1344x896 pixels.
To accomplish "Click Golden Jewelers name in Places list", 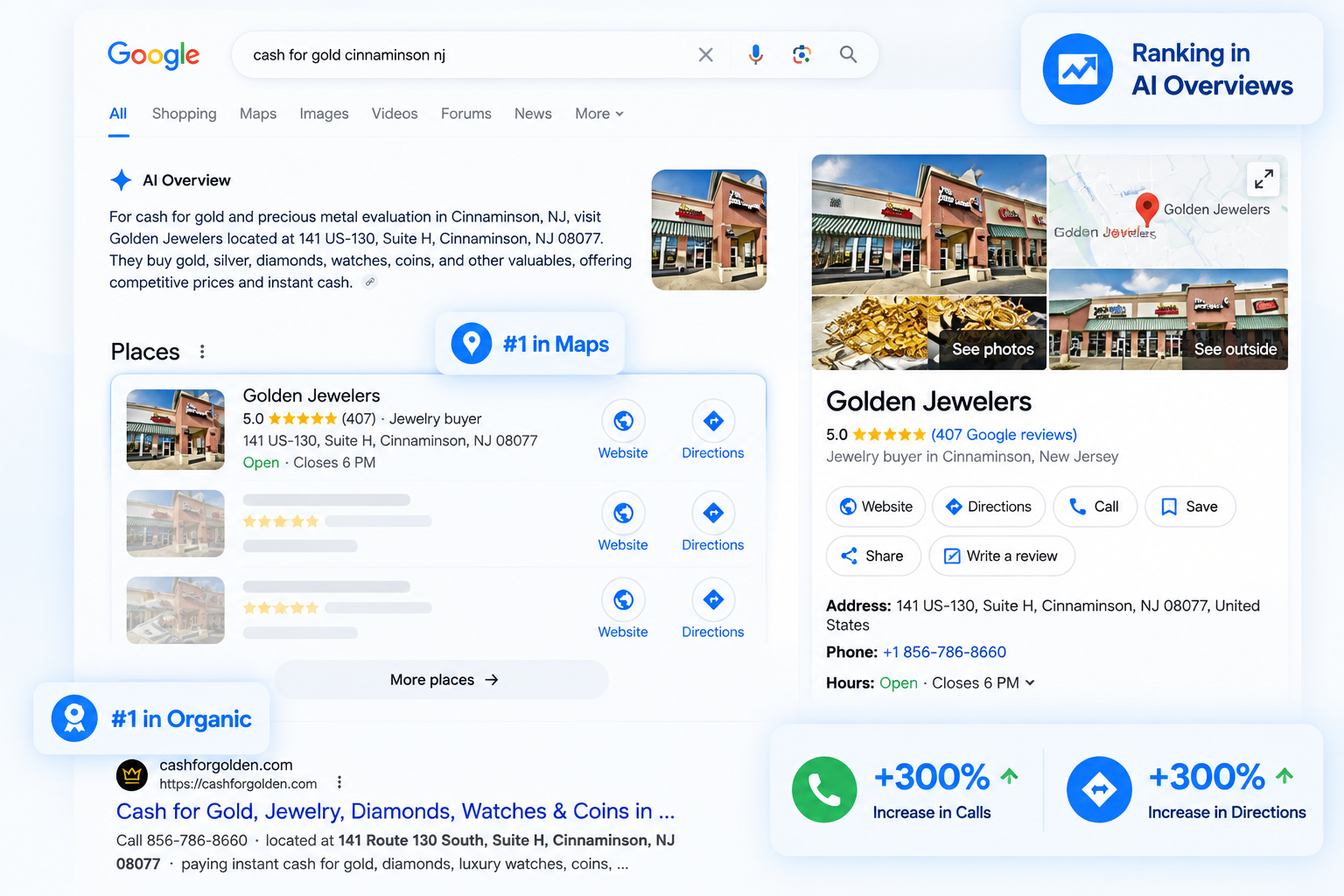I will (x=311, y=395).
